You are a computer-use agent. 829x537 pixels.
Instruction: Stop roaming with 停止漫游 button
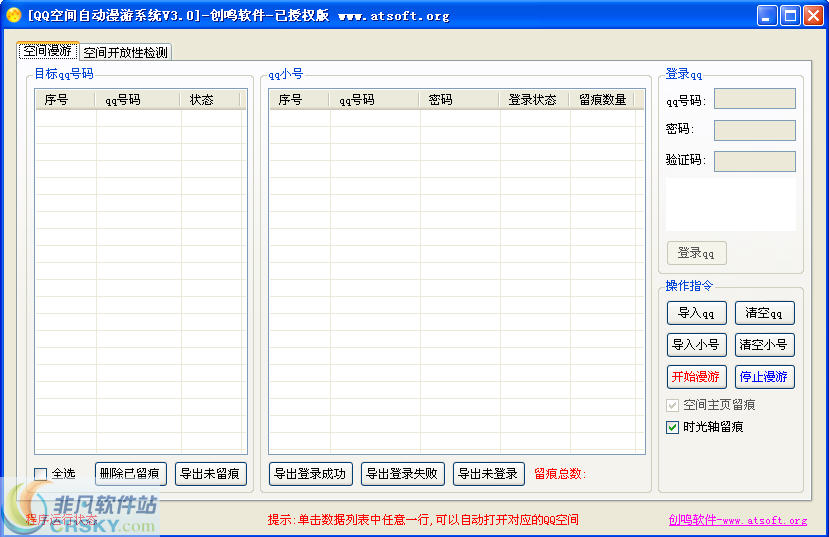click(x=764, y=377)
